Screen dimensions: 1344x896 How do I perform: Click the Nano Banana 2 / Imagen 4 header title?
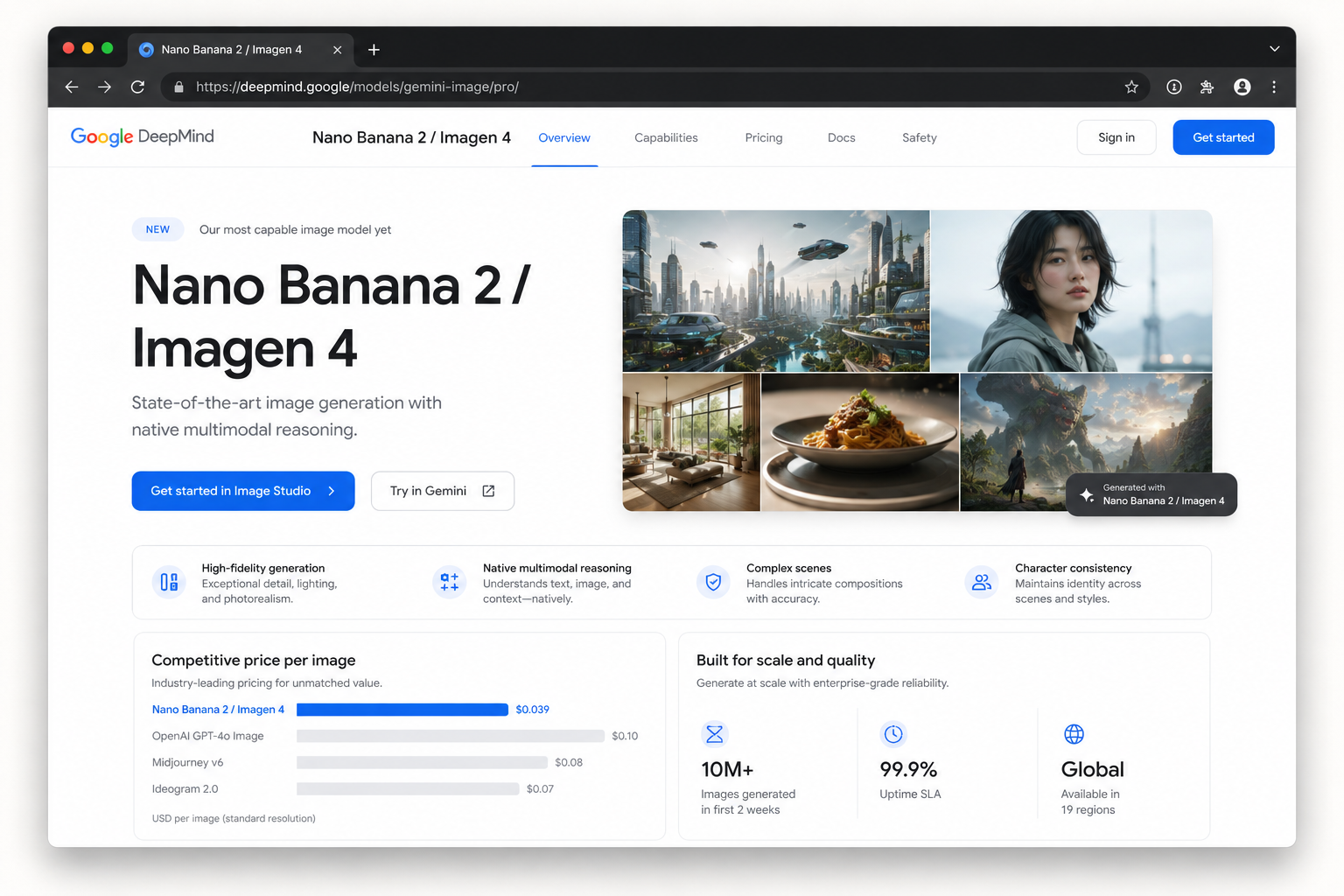point(411,137)
